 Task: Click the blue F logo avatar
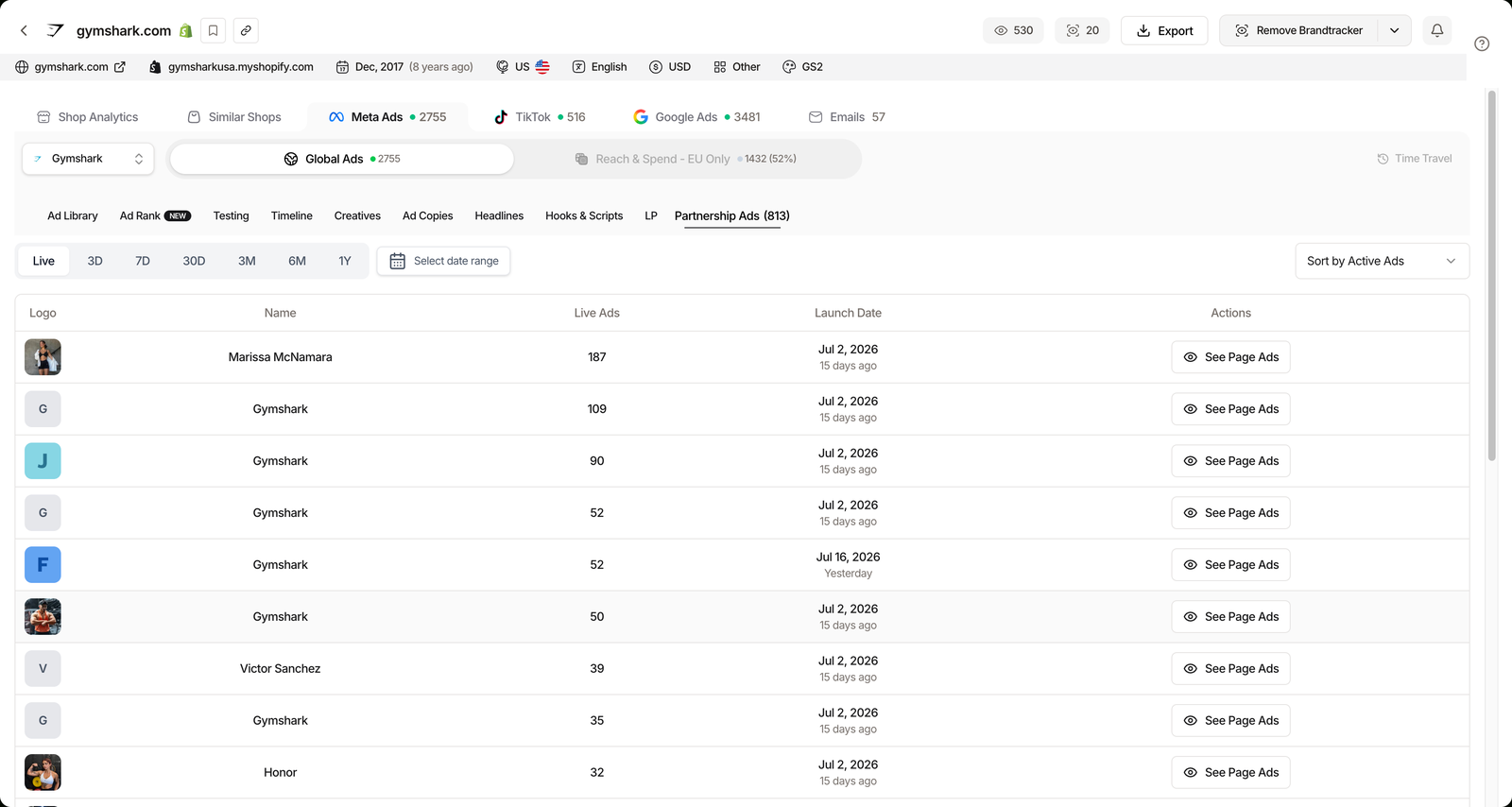(43, 565)
